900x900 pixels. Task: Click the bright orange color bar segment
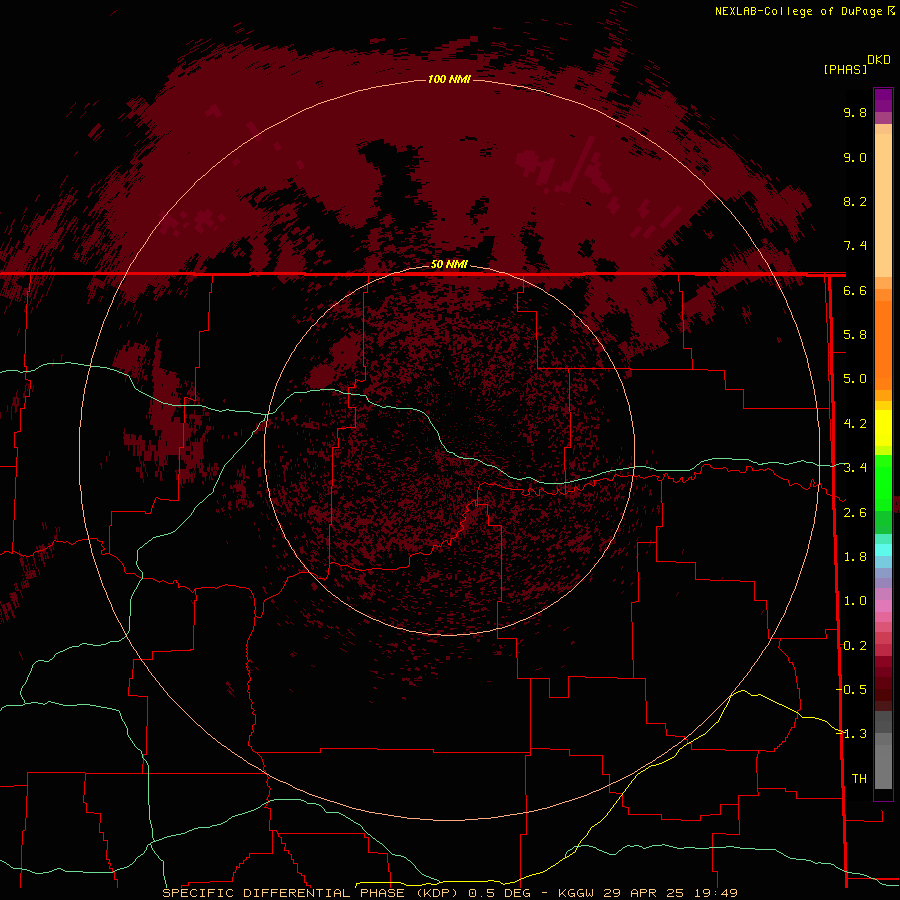pyautogui.click(x=883, y=345)
